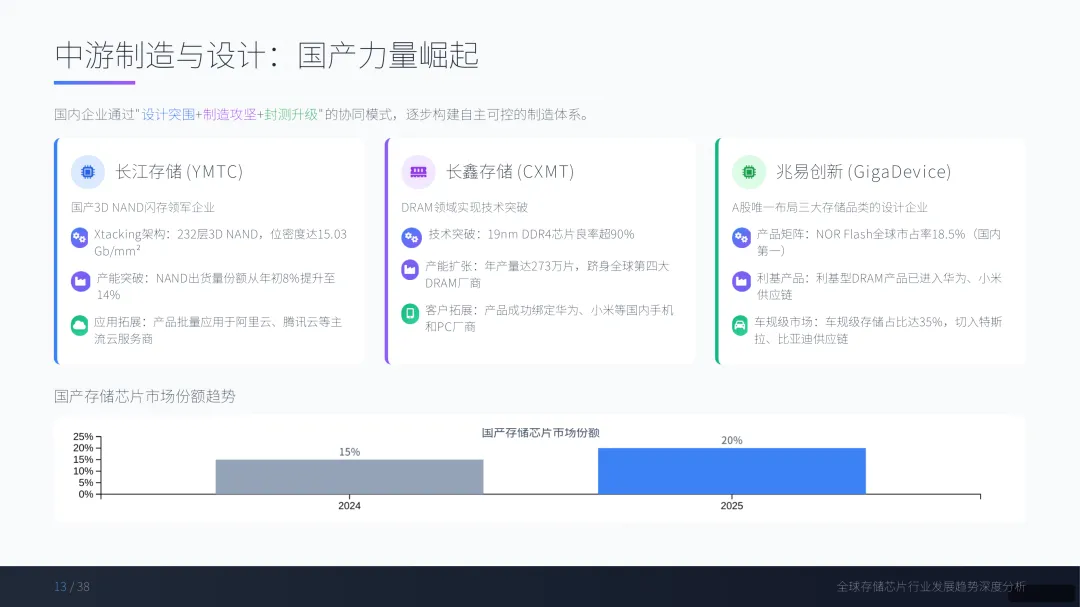
Task: Click the page number 13 / 38
Action: click(x=72, y=587)
